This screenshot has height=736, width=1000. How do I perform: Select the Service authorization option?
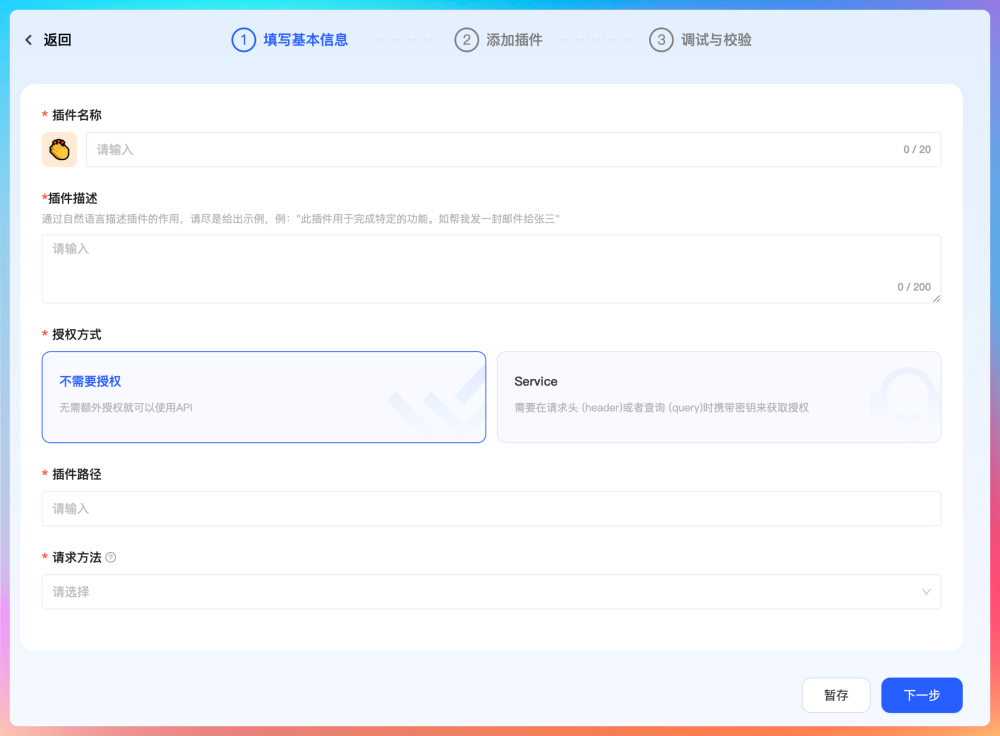coord(718,396)
